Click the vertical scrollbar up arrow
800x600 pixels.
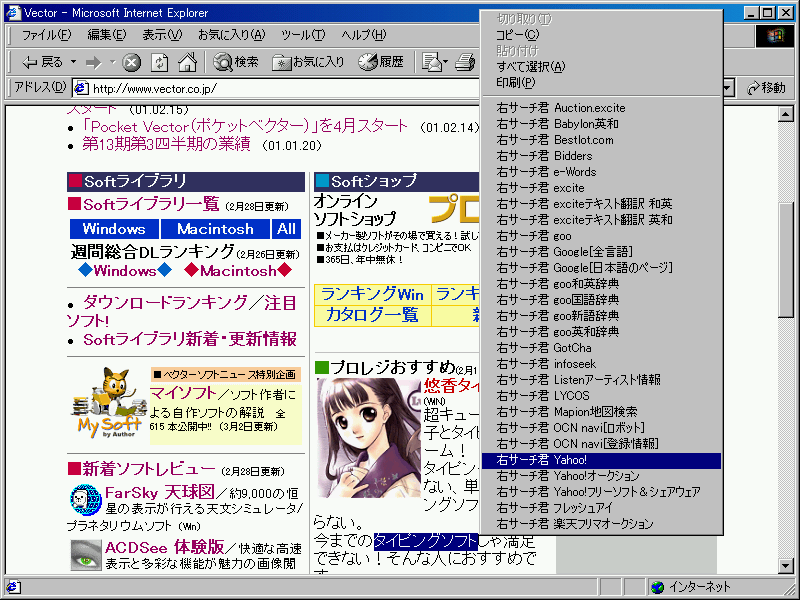coord(786,114)
